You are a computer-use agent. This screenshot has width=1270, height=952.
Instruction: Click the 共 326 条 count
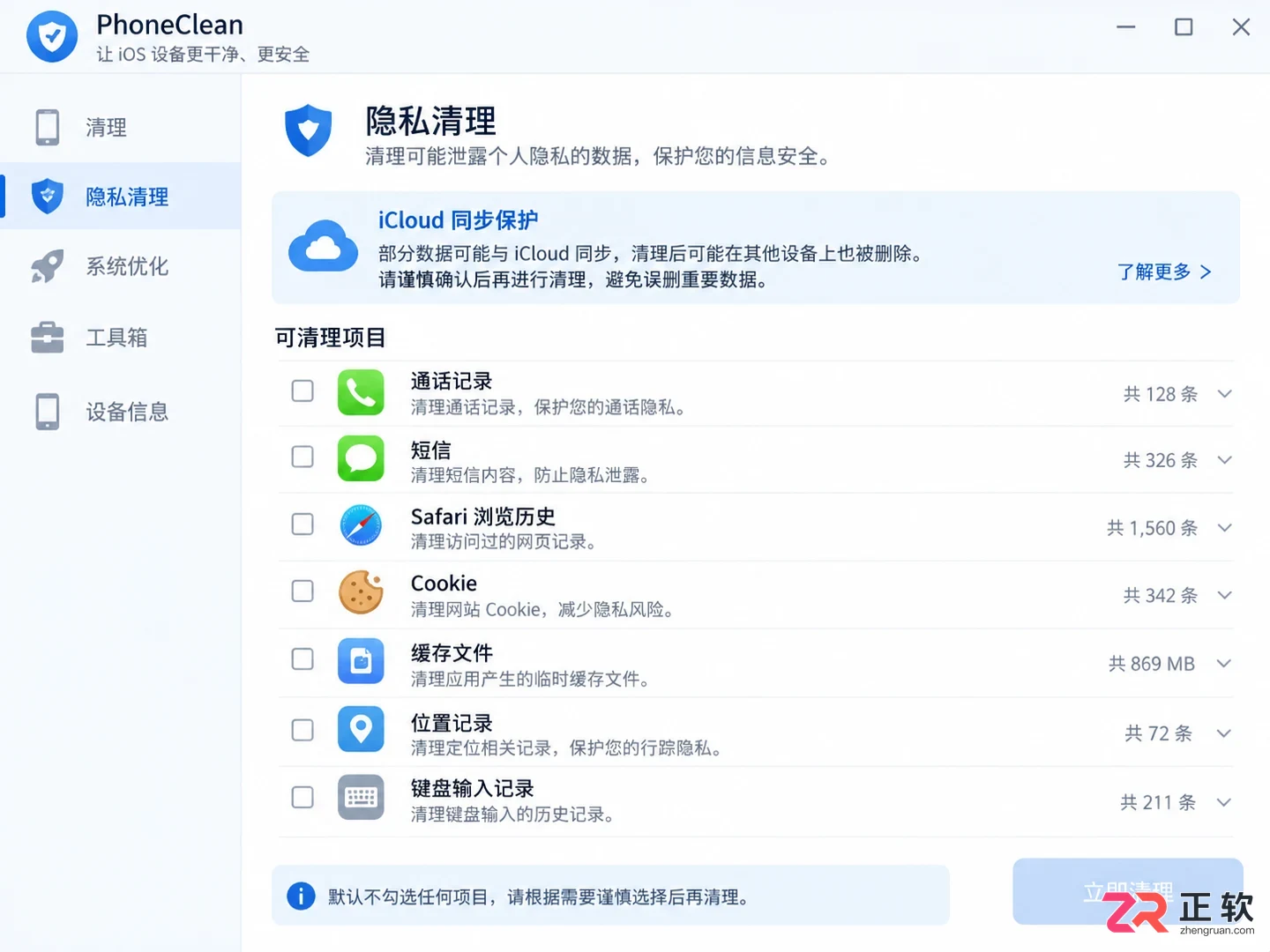click(x=1161, y=460)
